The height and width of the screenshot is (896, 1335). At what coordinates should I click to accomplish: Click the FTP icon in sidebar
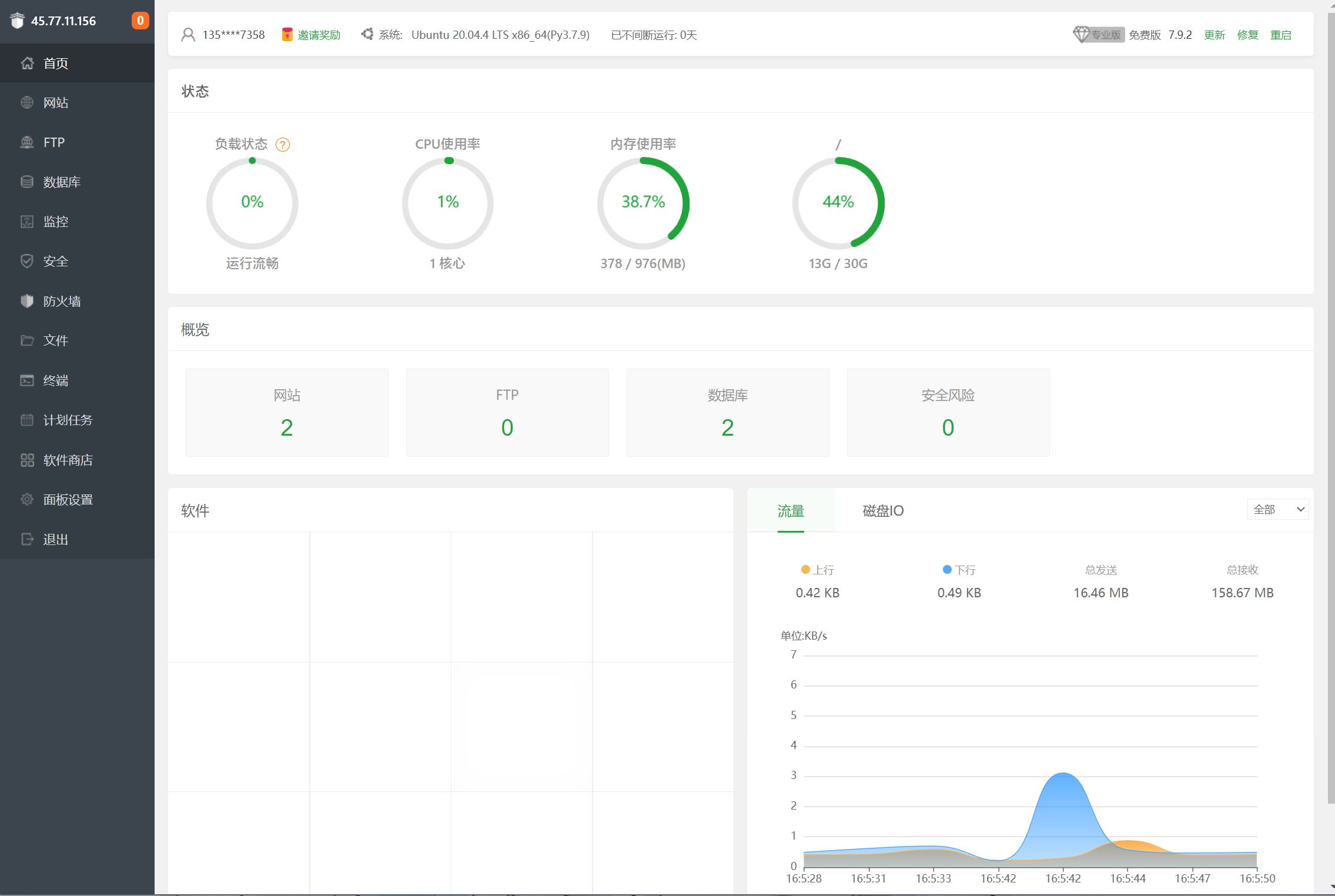click(x=27, y=142)
